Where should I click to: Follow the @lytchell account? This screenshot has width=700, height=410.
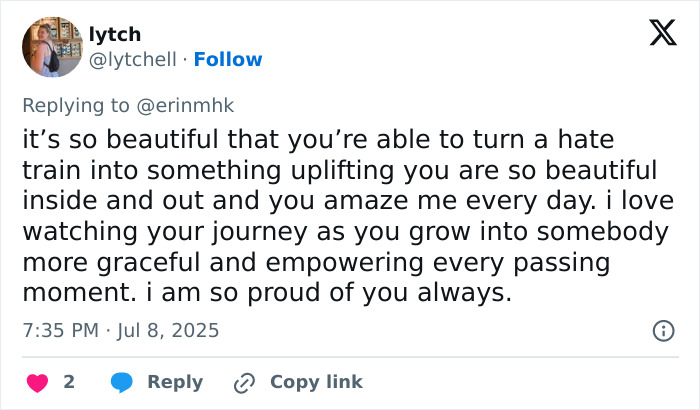tap(228, 59)
